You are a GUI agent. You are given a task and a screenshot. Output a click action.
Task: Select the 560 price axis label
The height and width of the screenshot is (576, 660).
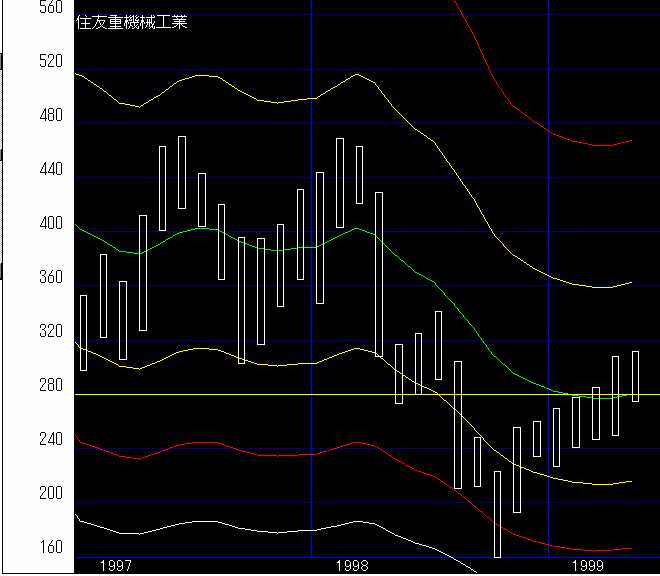tap(50, 8)
